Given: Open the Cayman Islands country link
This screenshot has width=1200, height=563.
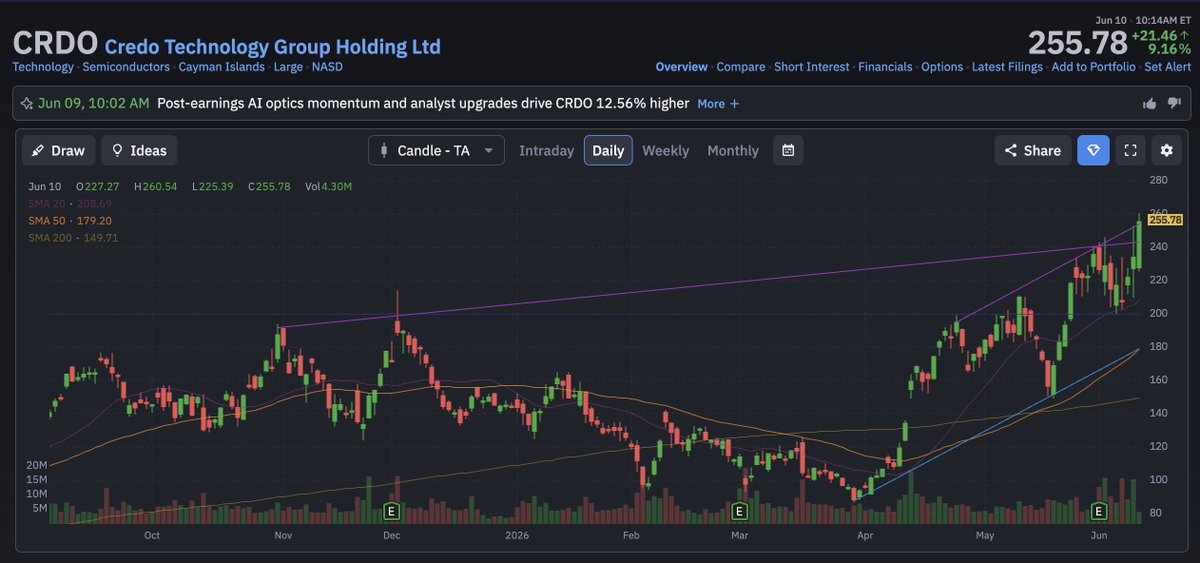Looking at the screenshot, I should 221,67.
